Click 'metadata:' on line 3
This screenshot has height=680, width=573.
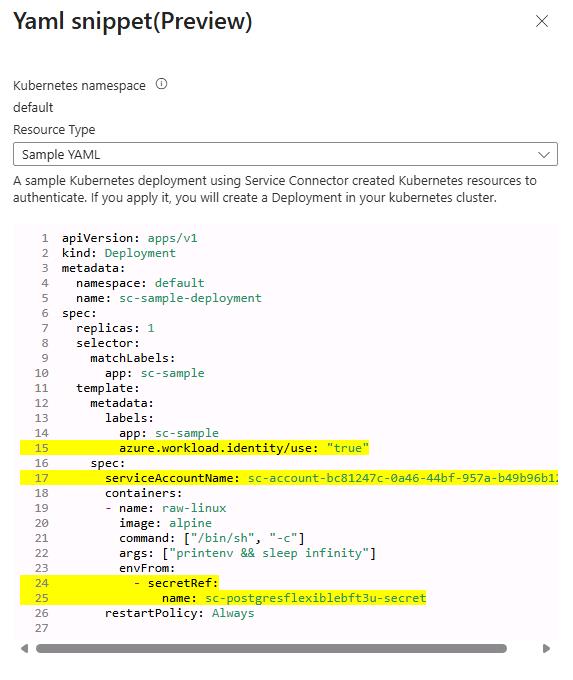click(93, 268)
